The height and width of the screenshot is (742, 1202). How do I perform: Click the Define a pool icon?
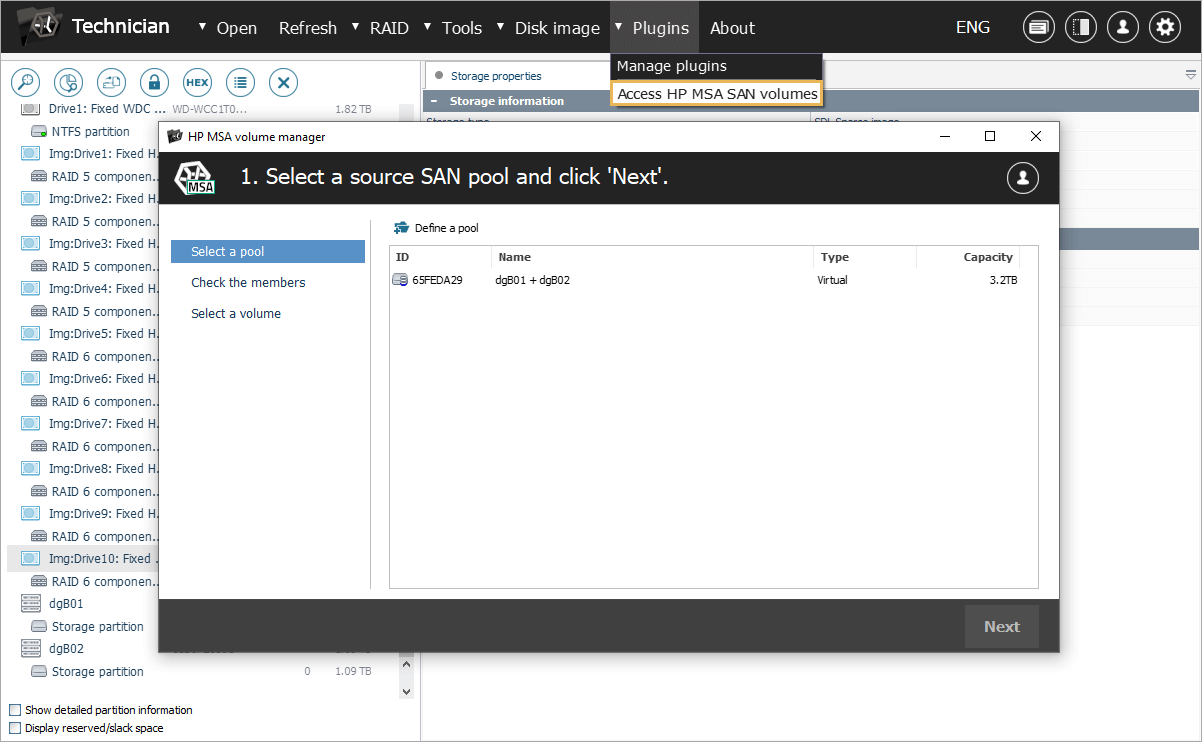[401, 228]
